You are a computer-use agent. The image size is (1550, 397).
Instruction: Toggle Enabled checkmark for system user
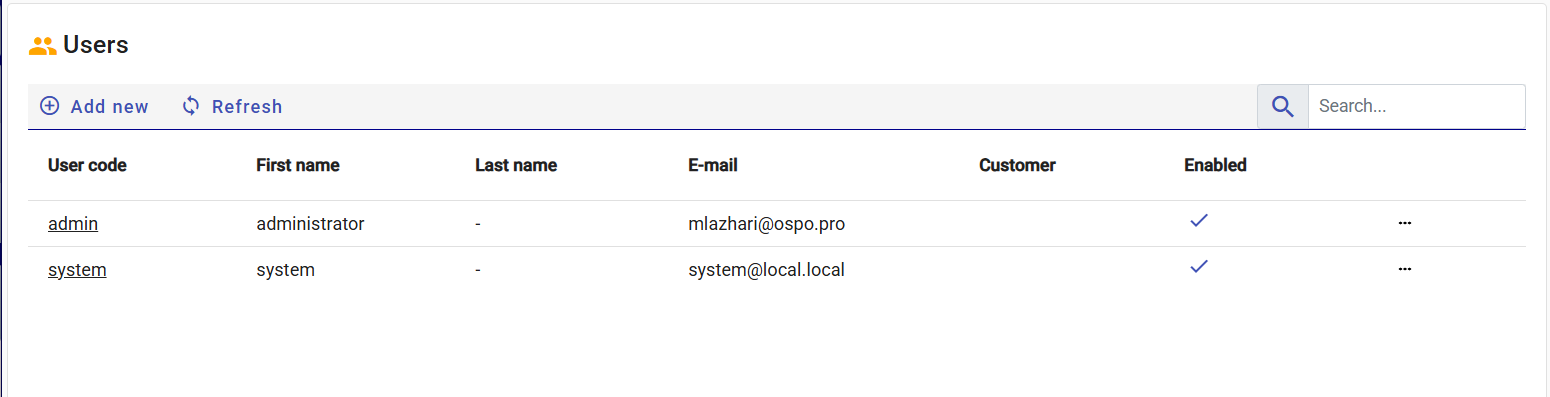tap(1199, 267)
